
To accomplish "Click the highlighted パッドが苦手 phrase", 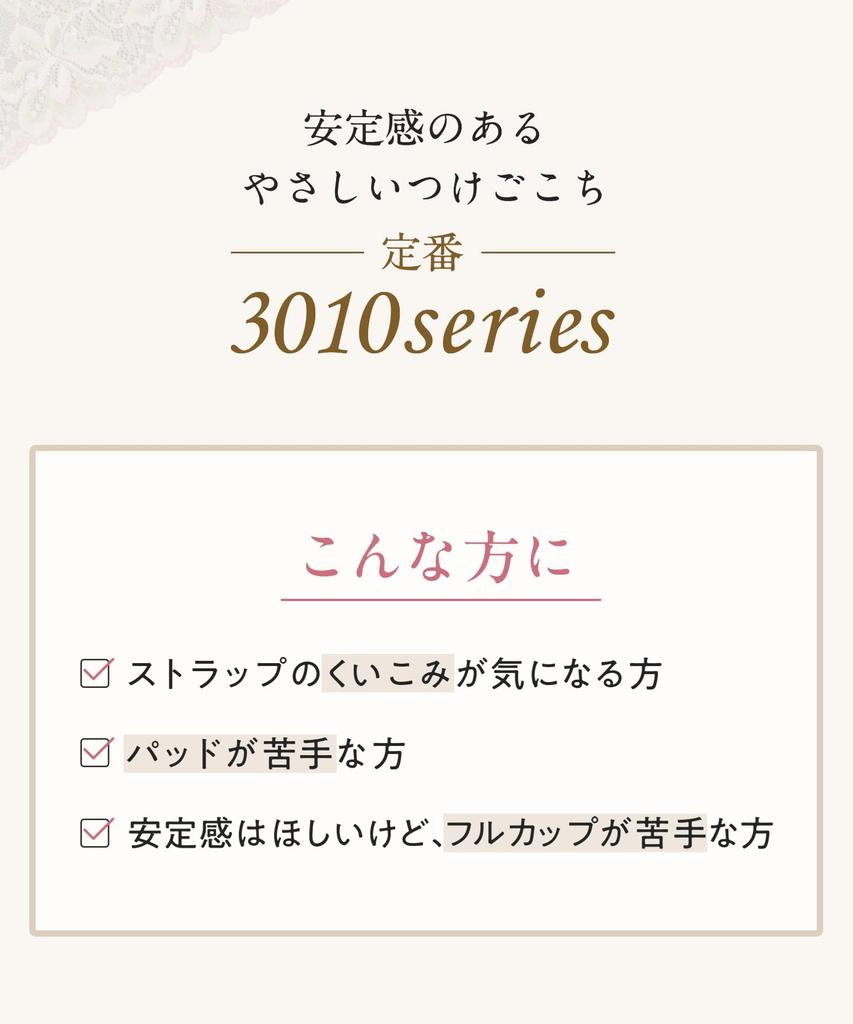I will [229, 754].
